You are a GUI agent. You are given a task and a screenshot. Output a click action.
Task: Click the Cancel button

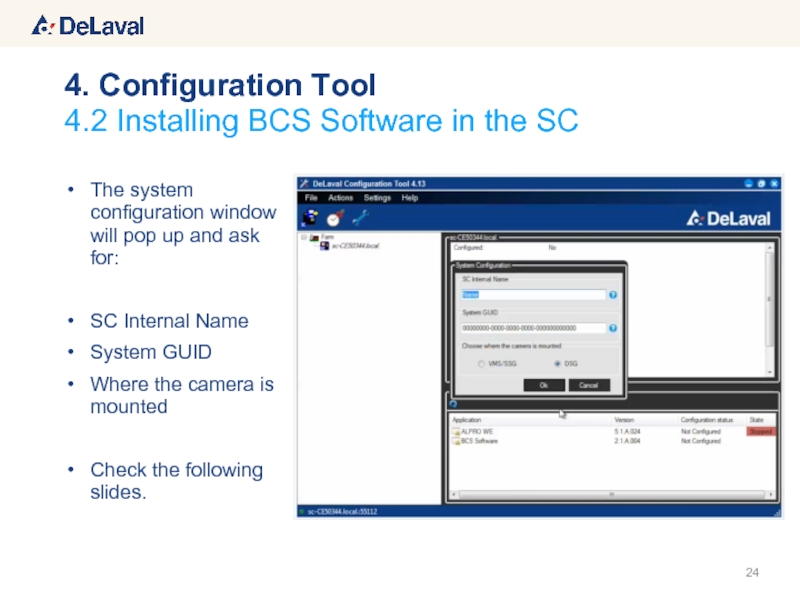tap(589, 385)
